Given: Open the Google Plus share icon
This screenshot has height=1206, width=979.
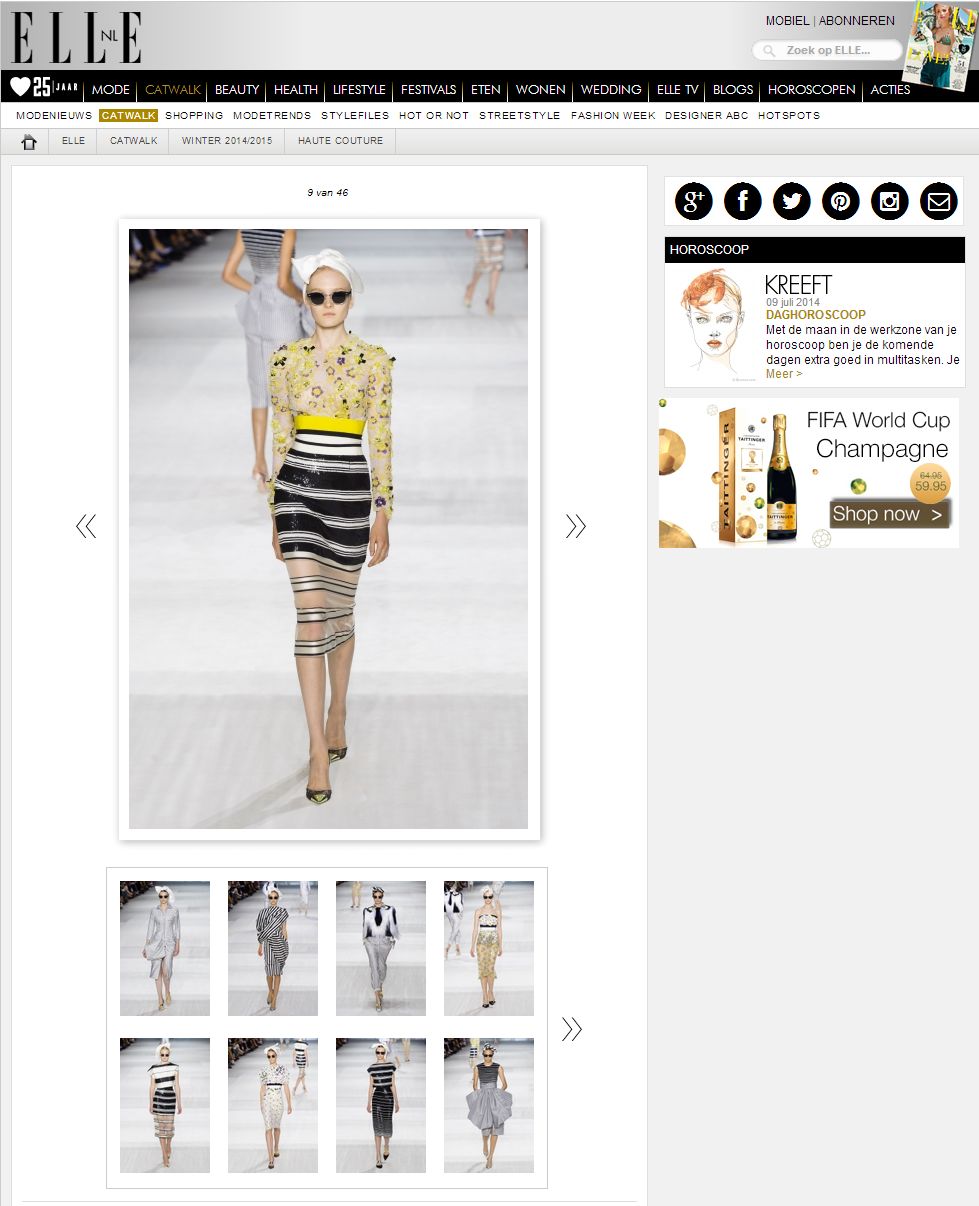Looking at the screenshot, I should pos(693,202).
